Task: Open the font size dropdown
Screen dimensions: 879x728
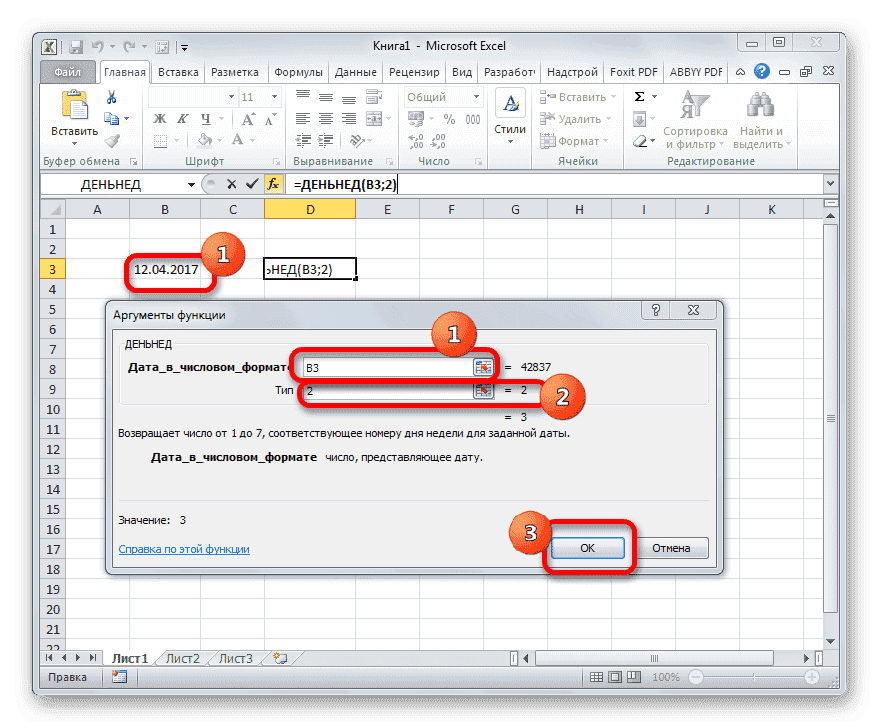Action: coord(272,96)
